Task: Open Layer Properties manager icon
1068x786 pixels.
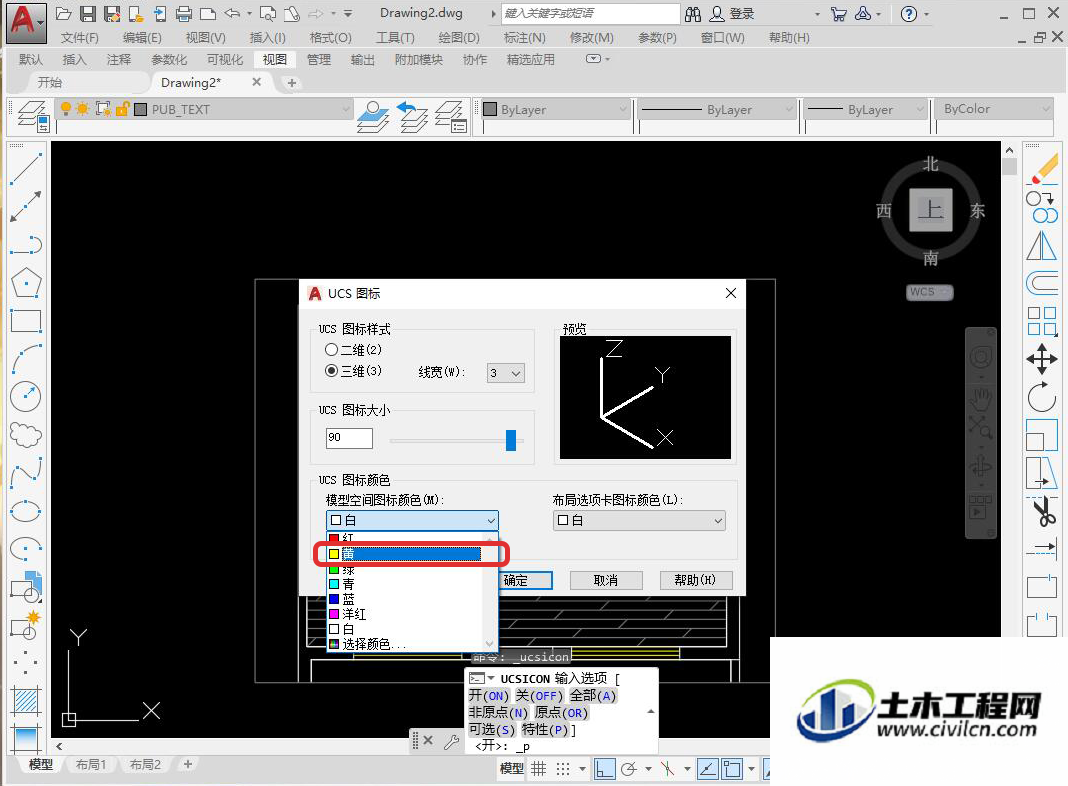Action: 33,116
